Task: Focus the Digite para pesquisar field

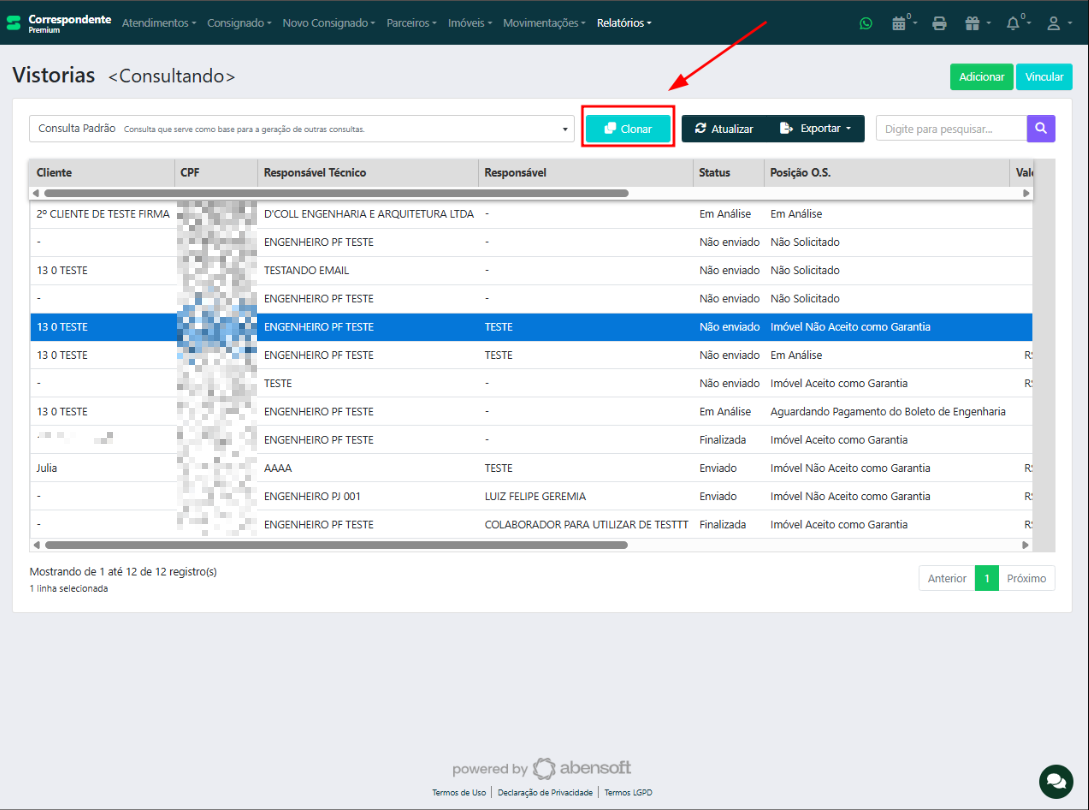Action: (x=951, y=128)
